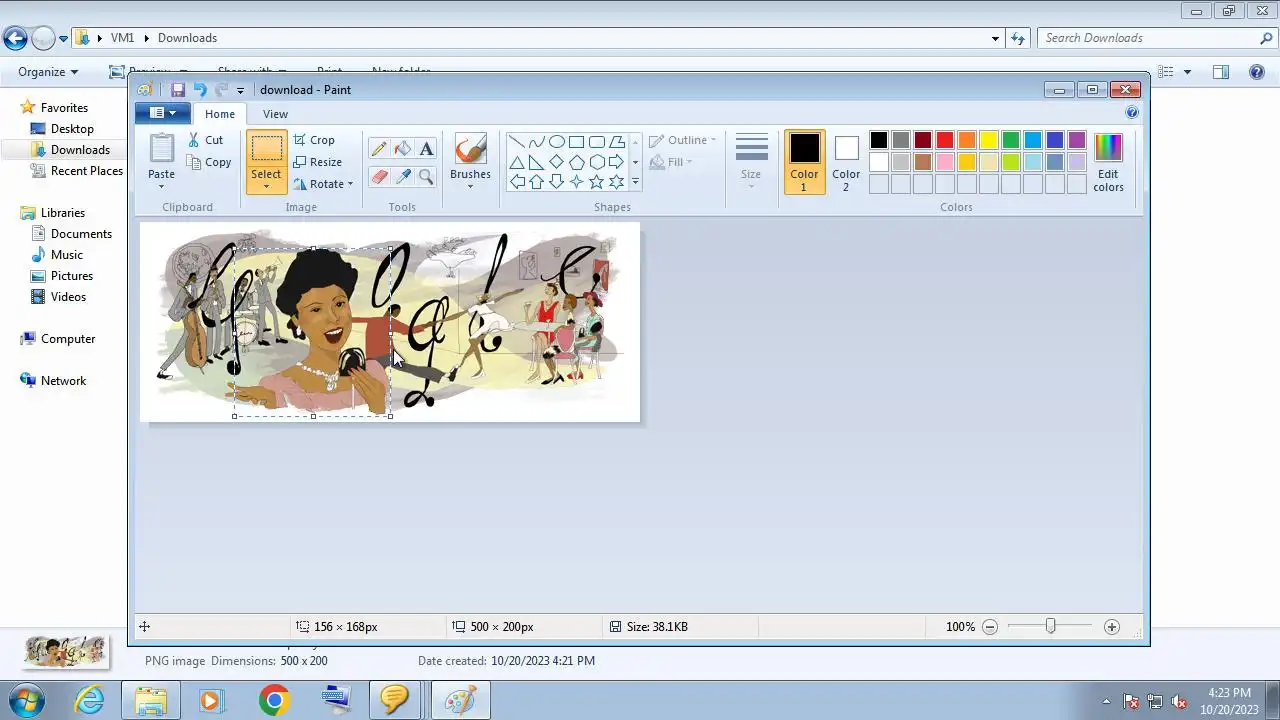
Task: Open Recent Places in Explorer sidebar
Action: click(x=87, y=171)
